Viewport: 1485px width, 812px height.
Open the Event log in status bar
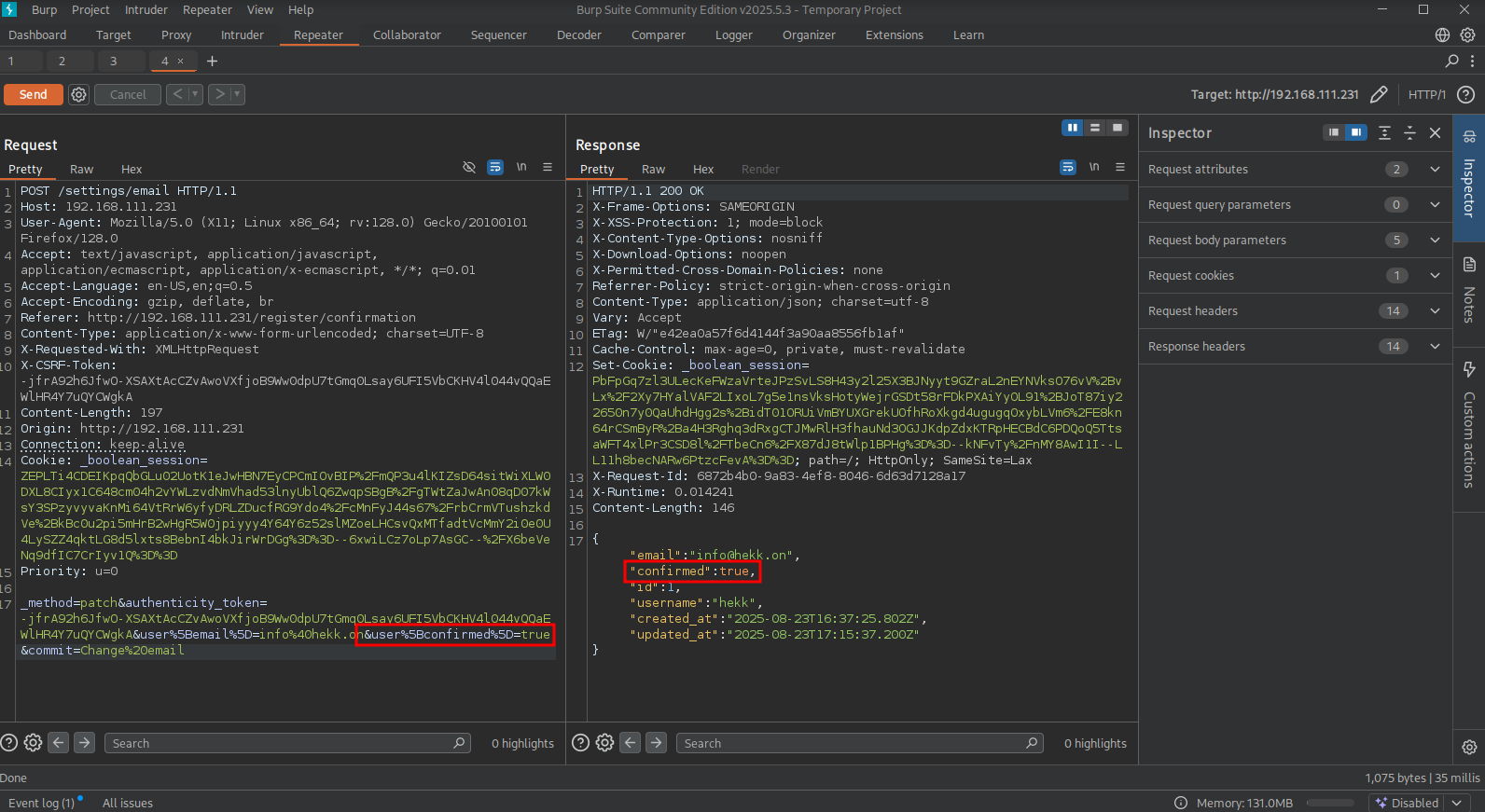(41, 803)
